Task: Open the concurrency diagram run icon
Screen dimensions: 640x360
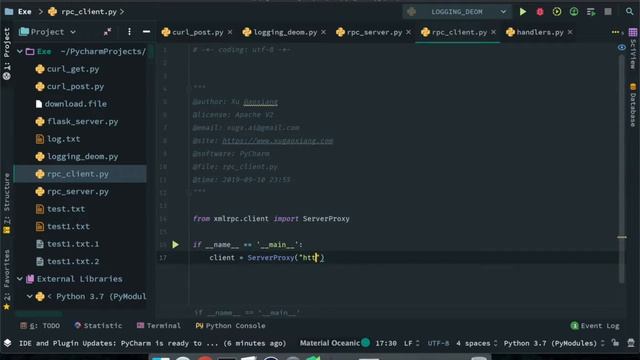Action: click(x=591, y=12)
